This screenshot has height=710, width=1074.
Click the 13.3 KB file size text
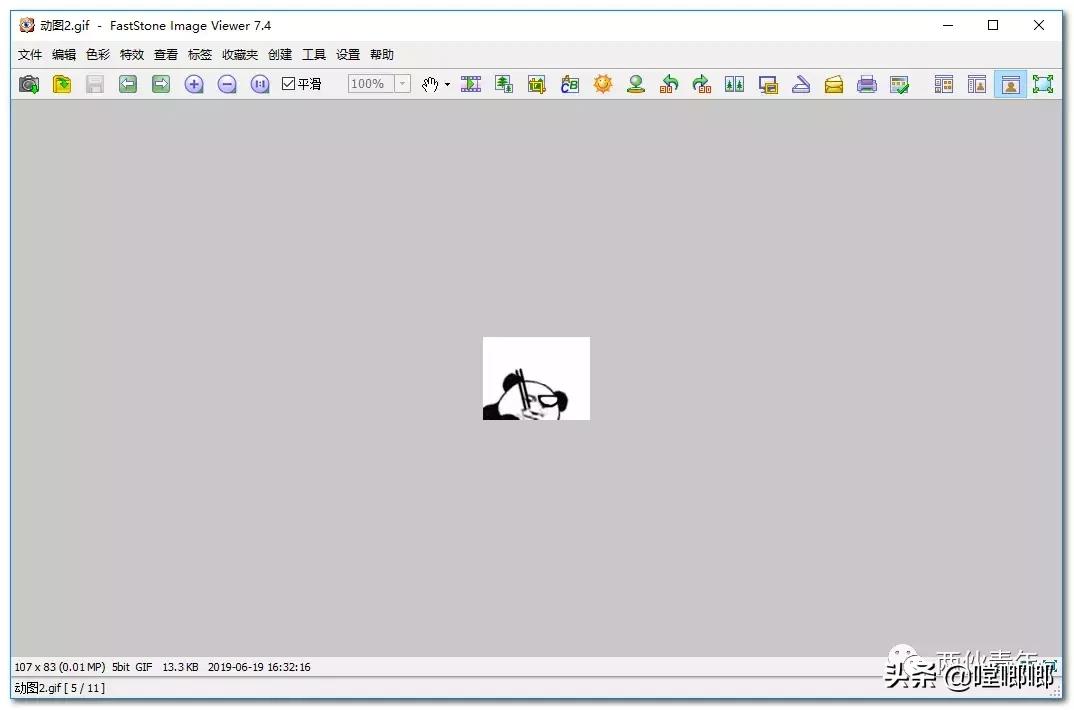[180, 667]
